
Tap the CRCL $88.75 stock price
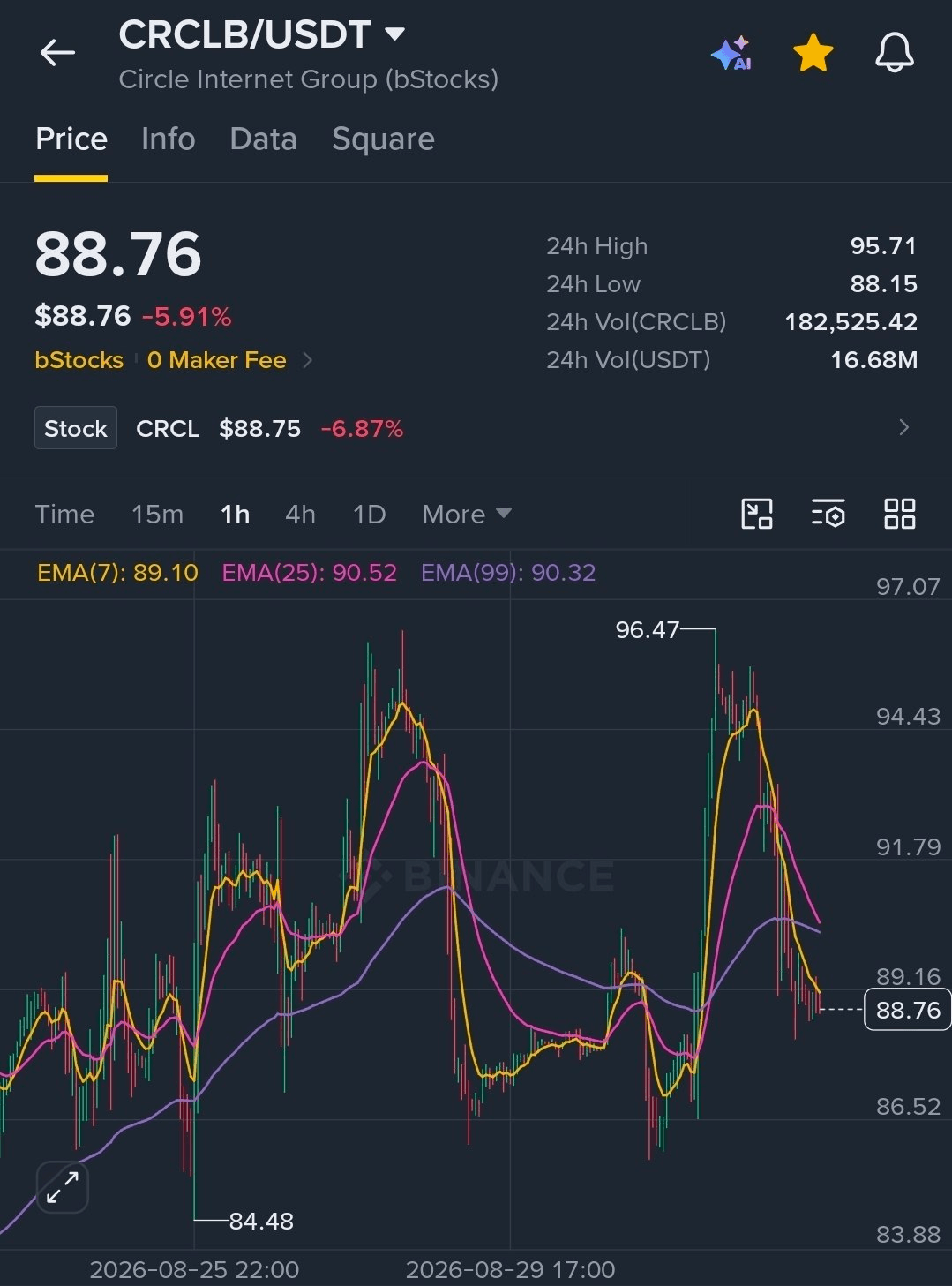(260, 429)
